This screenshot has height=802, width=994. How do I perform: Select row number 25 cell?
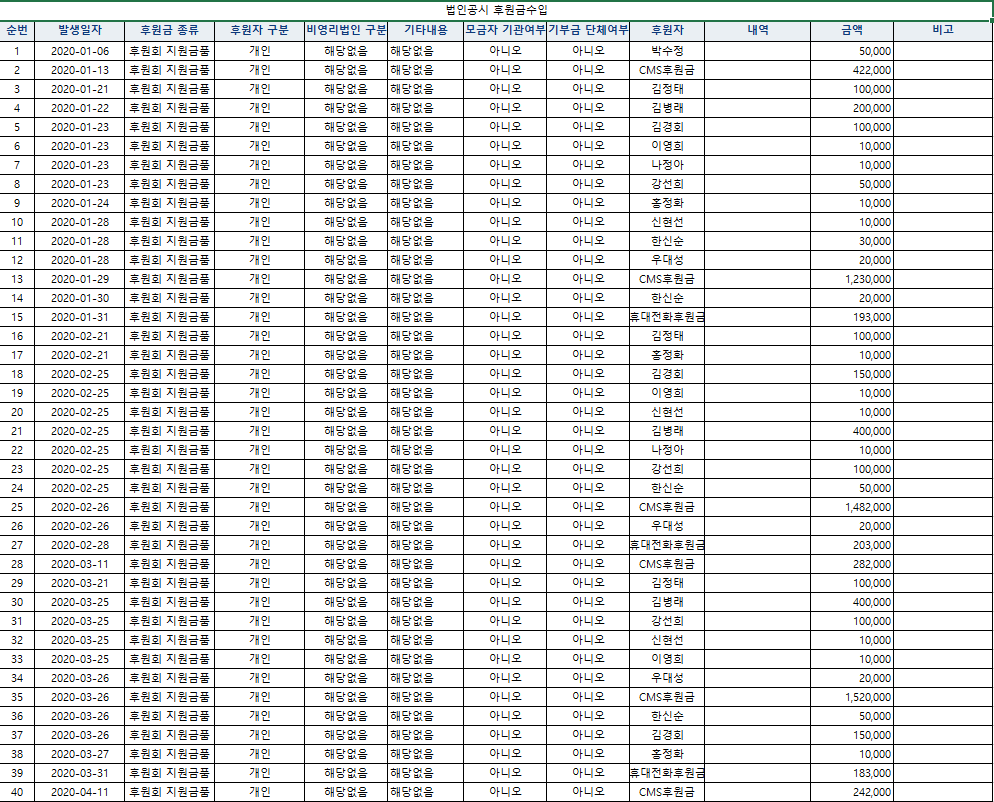pos(17,508)
